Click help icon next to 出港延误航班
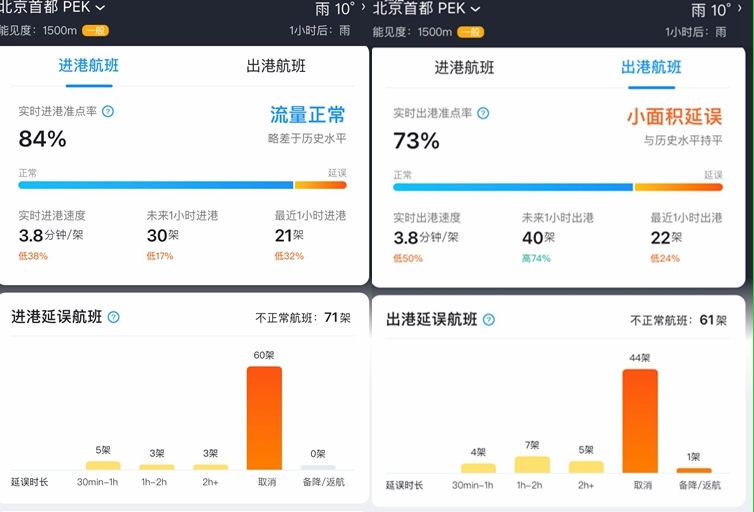 [489, 320]
